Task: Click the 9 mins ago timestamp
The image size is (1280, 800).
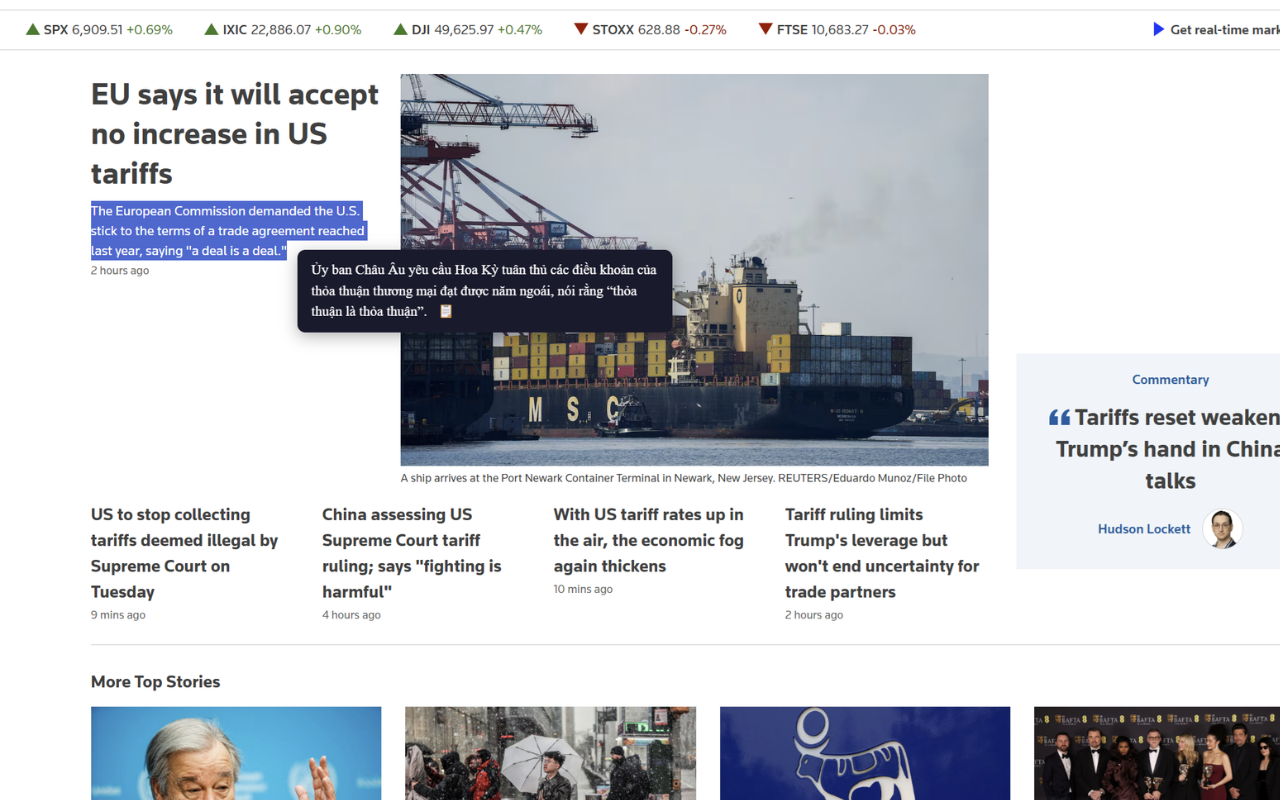Action: (x=118, y=615)
